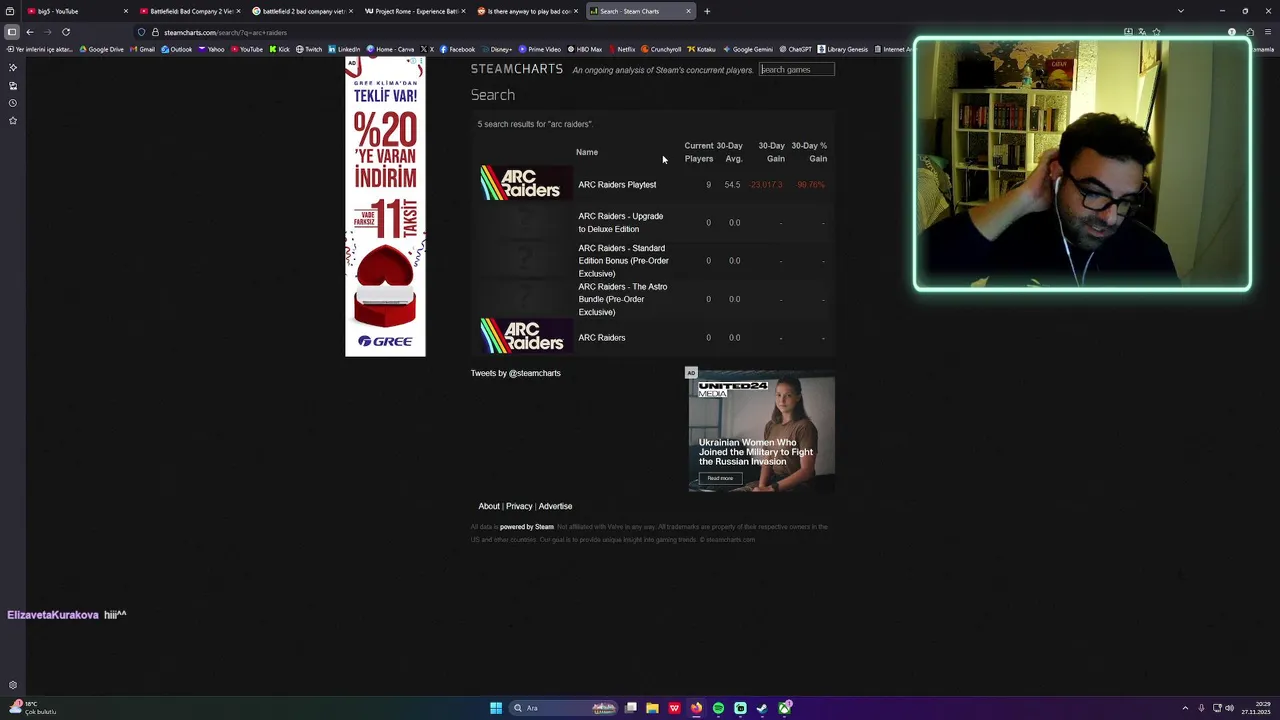Open the ChatGPT bookmark
The width and height of the screenshot is (1280, 720).
tap(795, 49)
